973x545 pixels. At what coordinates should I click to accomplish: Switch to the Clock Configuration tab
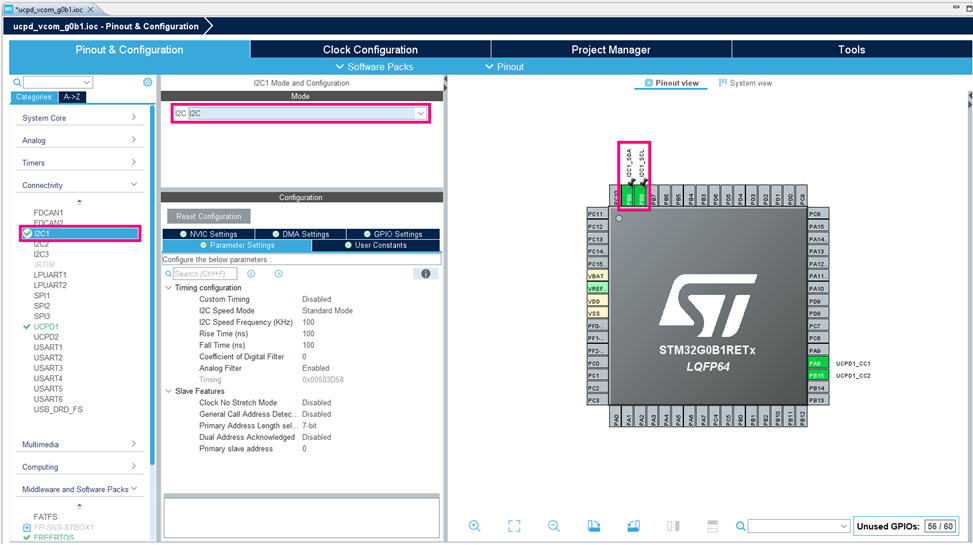(x=370, y=50)
